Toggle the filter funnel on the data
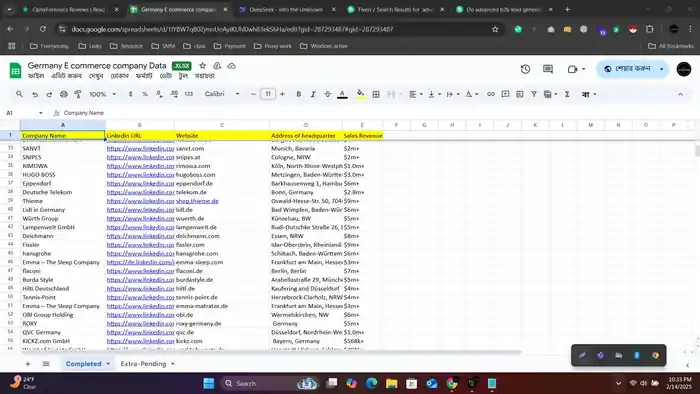 point(533,94)
